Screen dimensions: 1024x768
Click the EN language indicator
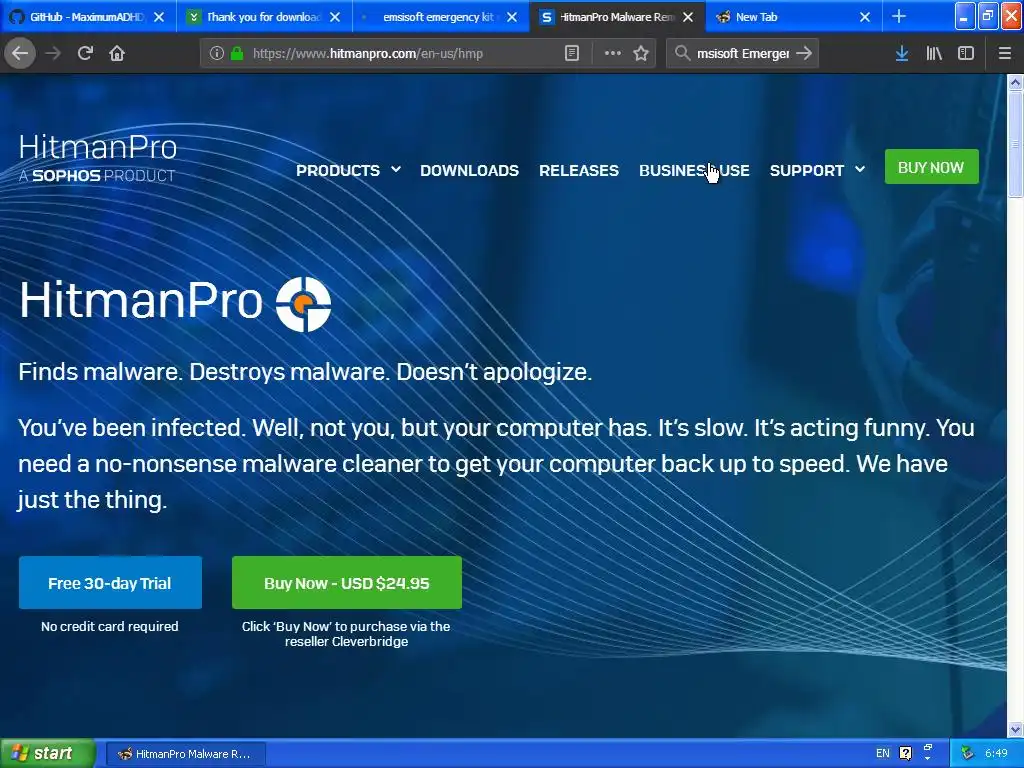point(882,753)
